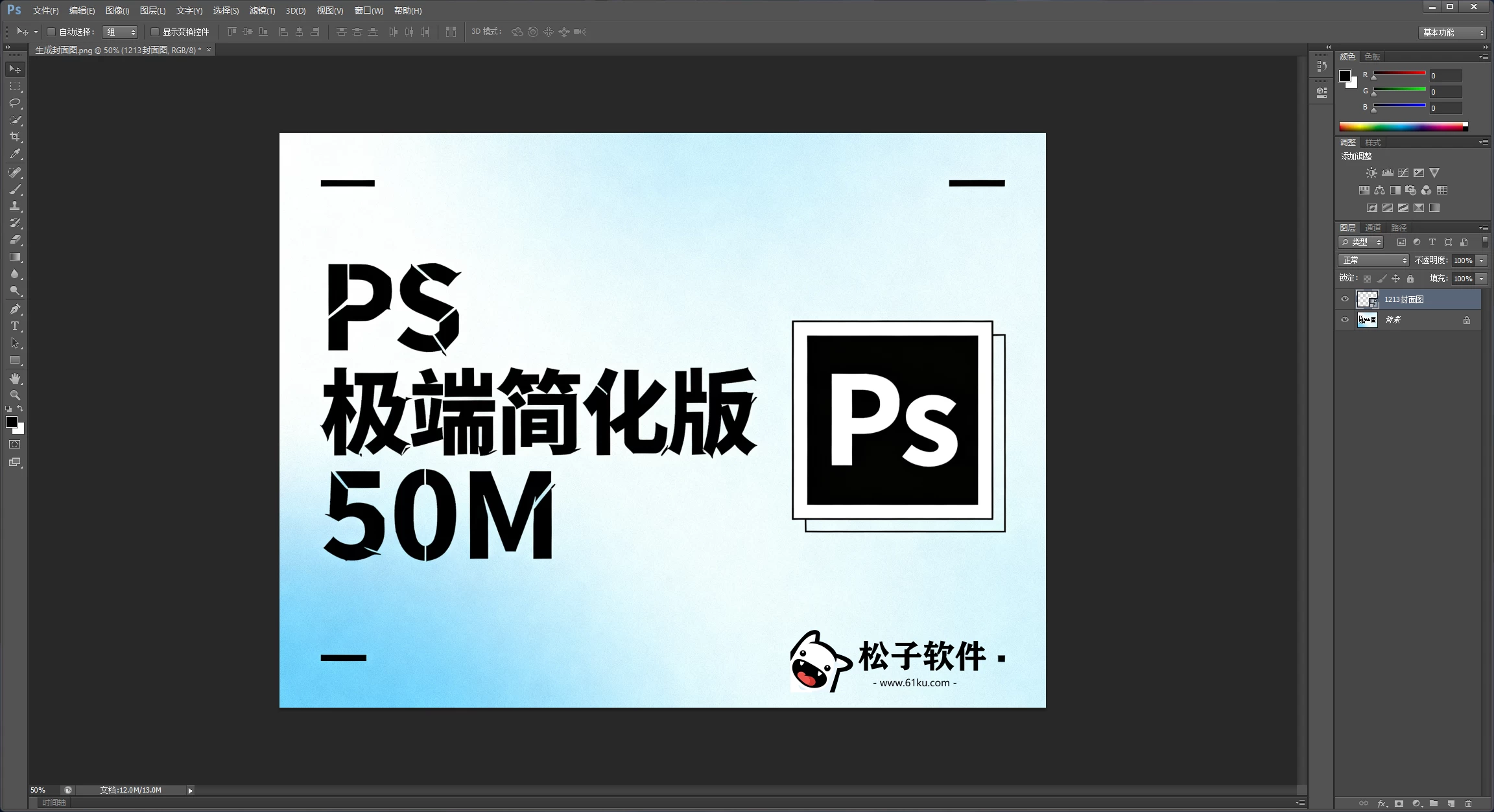Open the opacity slider arrow
The image size is (1494, 812).
click(1482, 261)
